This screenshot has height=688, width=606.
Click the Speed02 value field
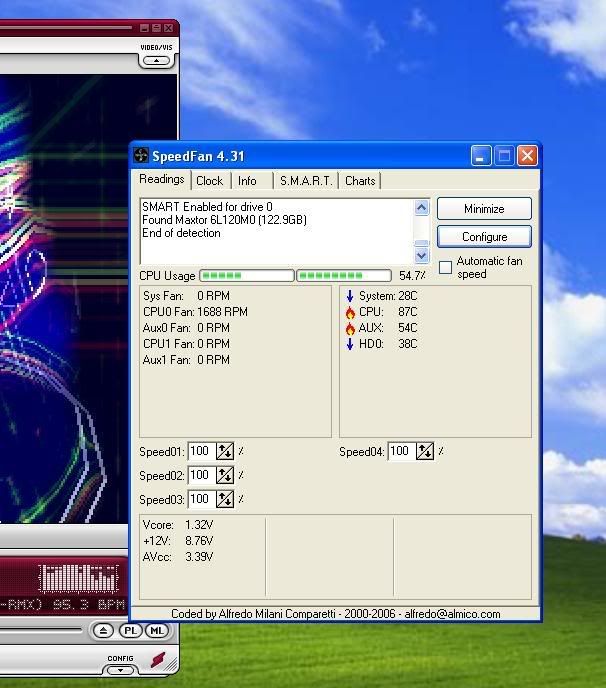pyautogui.click(x=202, y=475)
